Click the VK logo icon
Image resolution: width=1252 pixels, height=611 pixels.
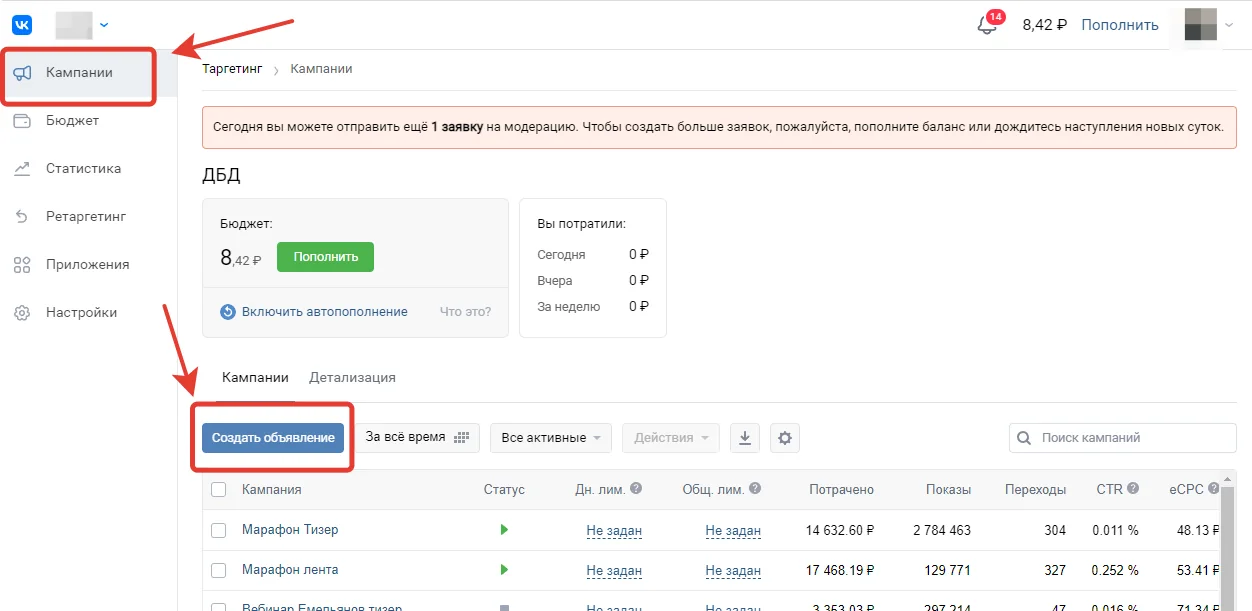click(x=22, y=24)
